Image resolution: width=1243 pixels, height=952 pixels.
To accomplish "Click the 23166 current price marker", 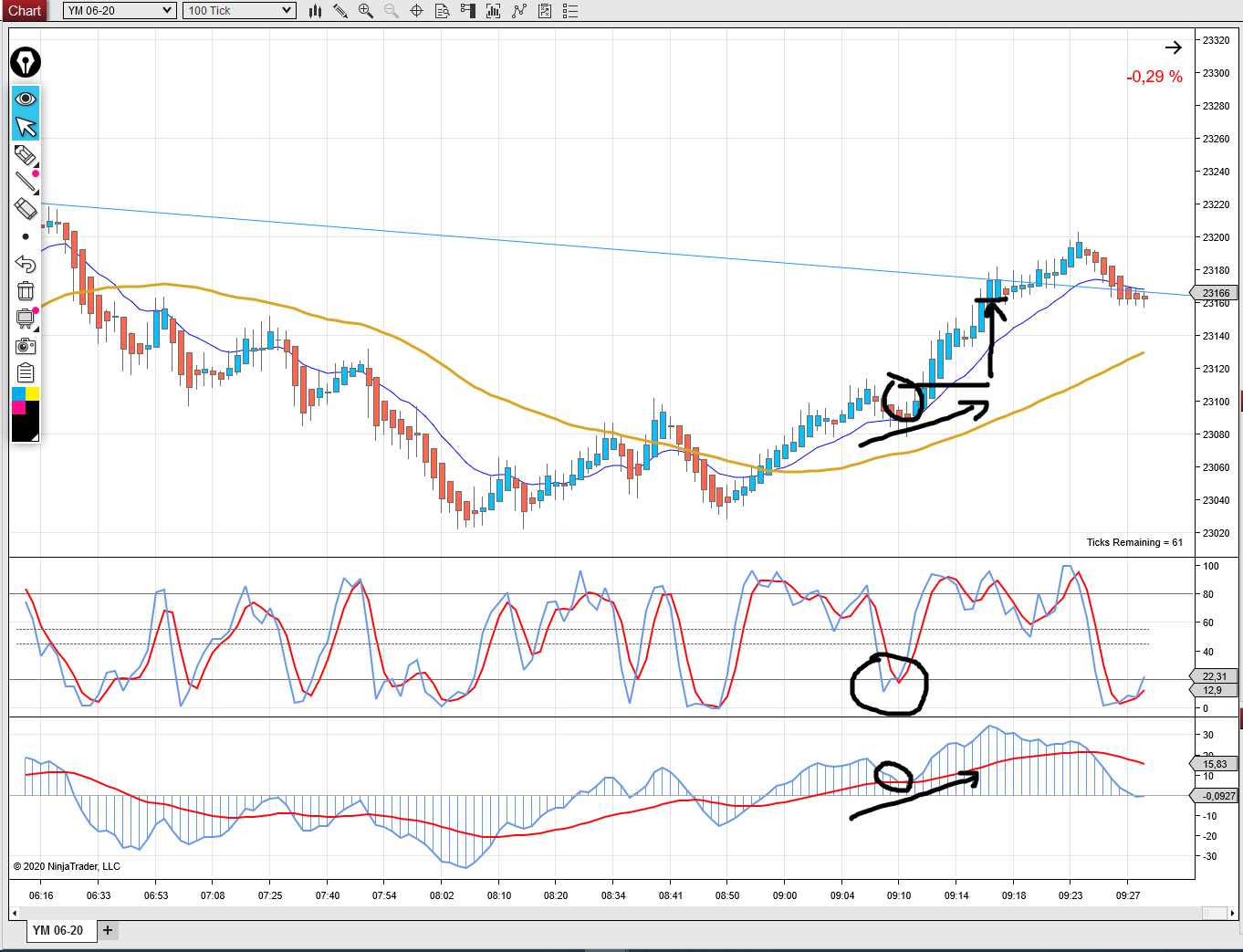I will pos(1216,293).
